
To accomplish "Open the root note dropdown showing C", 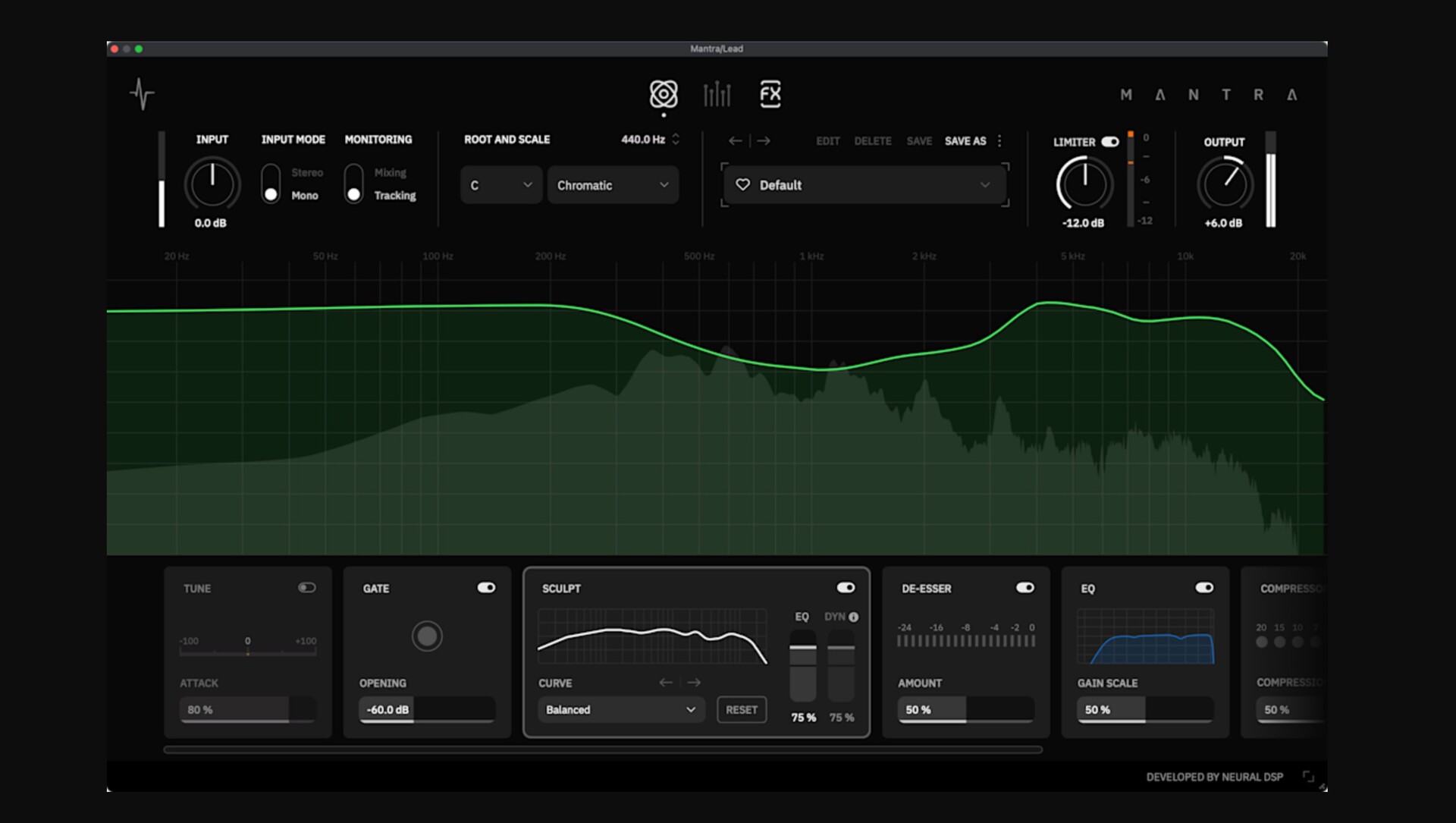I will click(500, 184).
